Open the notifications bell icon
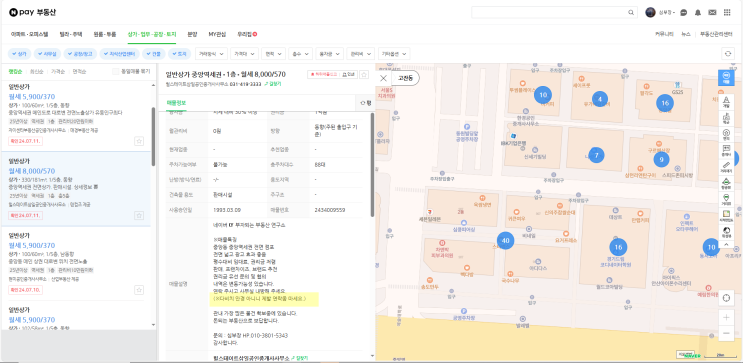743x363 pixels. [698, 12]
